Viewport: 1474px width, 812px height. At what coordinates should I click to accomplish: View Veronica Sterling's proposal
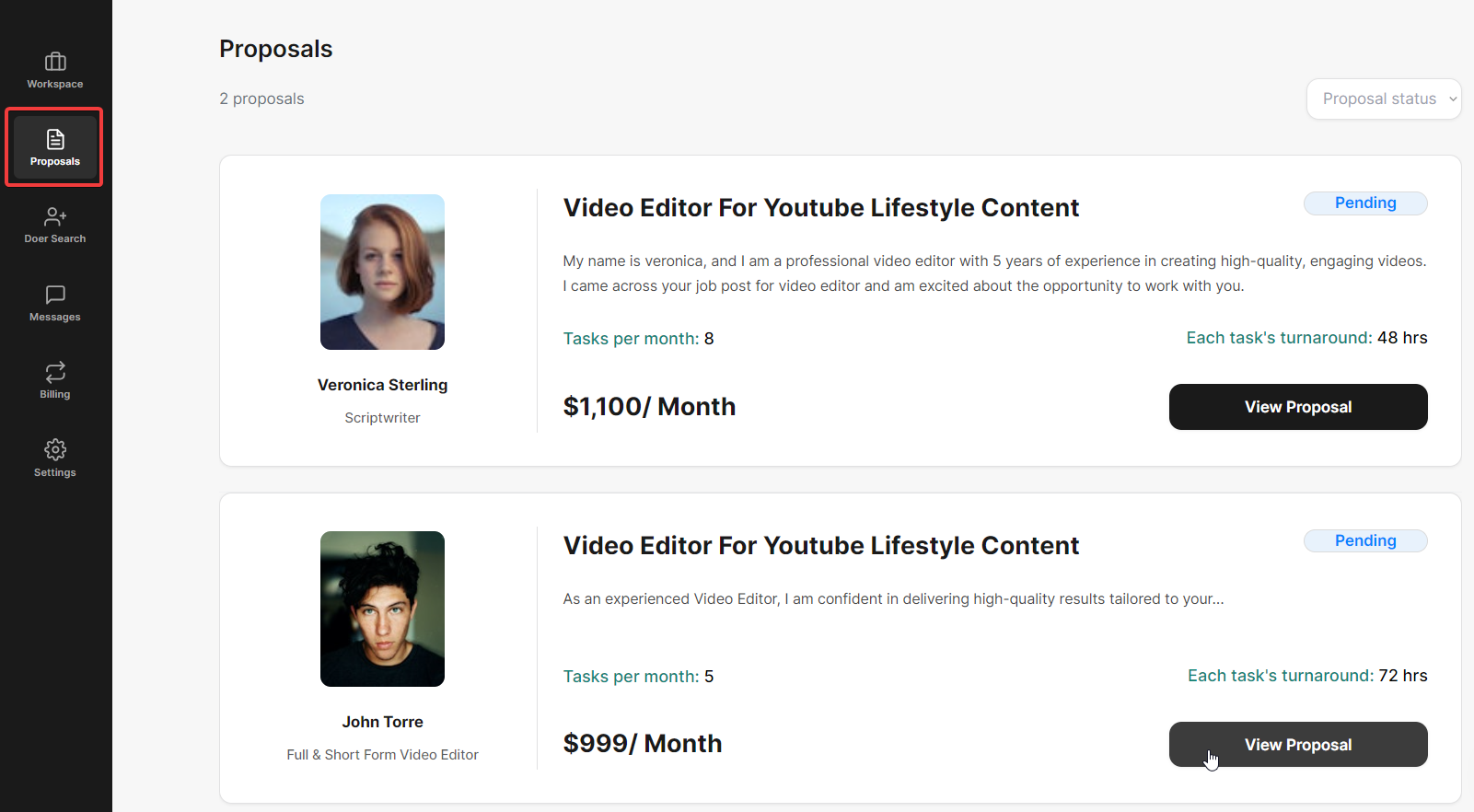pyautogui.click(x=1298, y=407)
